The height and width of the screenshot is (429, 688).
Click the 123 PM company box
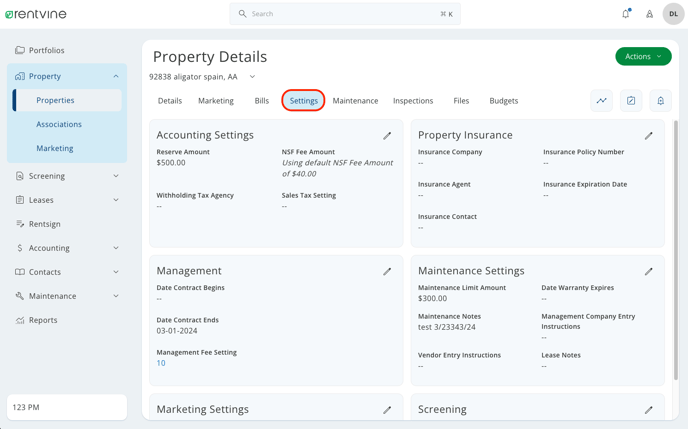(x=67, y=408)
